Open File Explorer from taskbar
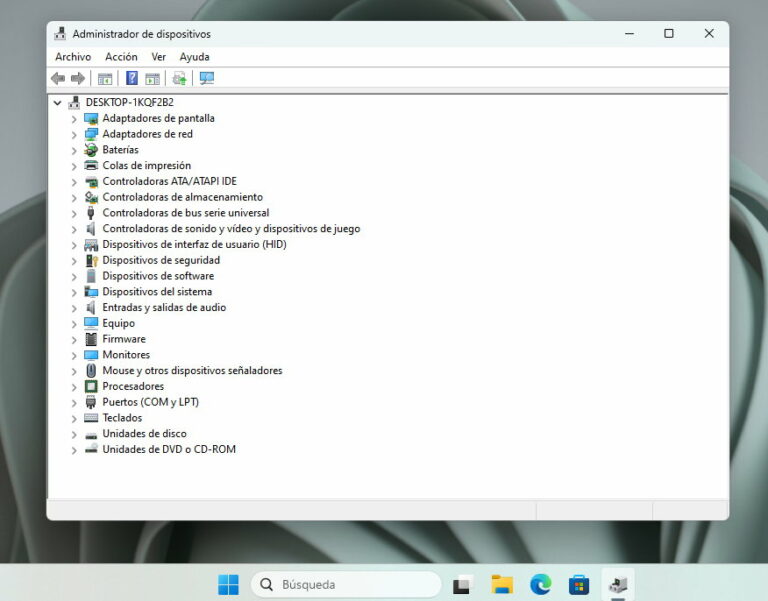The width and height of the screenshot is (768, 601). [502, 584]
